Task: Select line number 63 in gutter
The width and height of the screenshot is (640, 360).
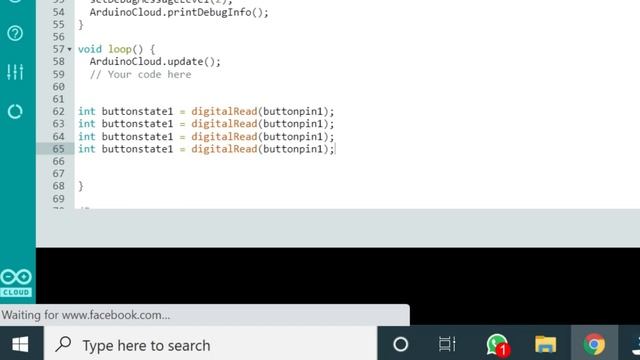Action: point(58,124)
